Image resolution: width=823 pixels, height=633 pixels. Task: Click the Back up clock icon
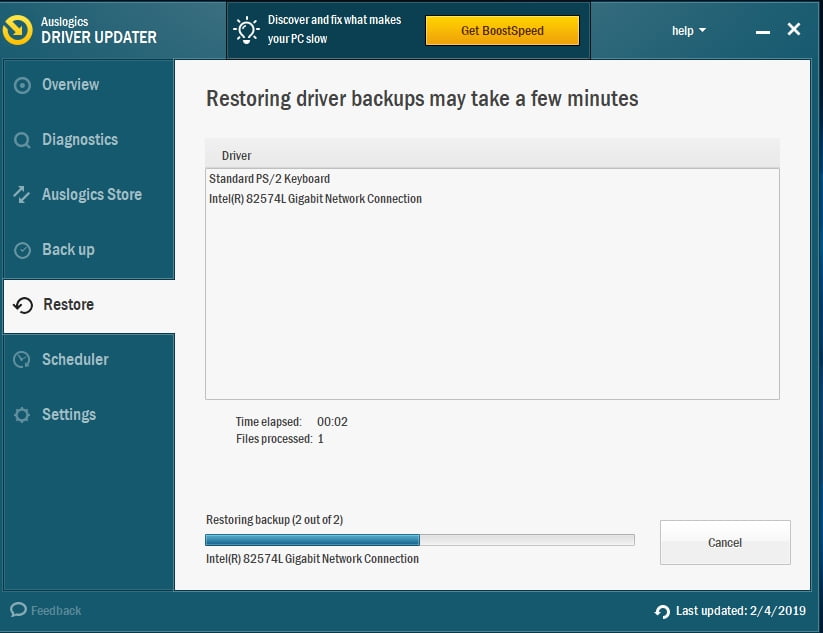click(x=22, y=250)
